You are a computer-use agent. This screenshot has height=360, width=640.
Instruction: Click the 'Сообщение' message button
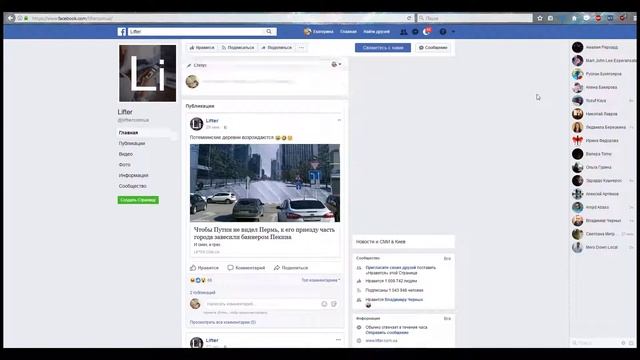point(433,48)
